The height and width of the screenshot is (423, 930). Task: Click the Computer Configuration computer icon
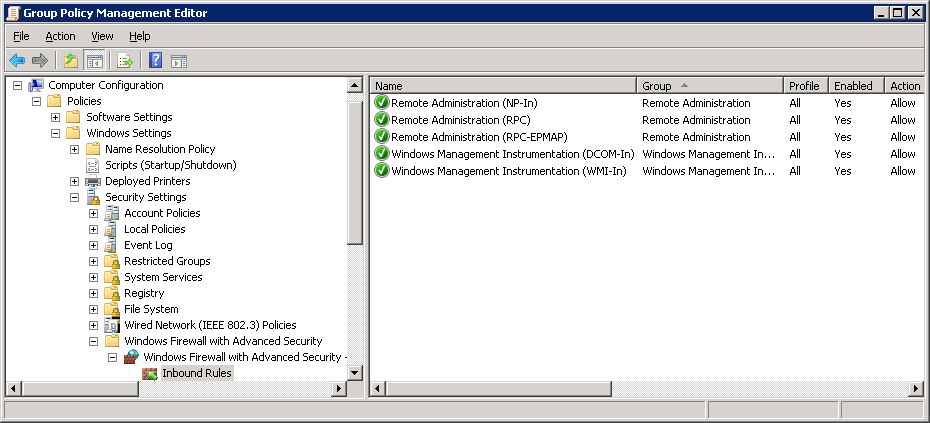pyautogui.click(x=36, y=85)
